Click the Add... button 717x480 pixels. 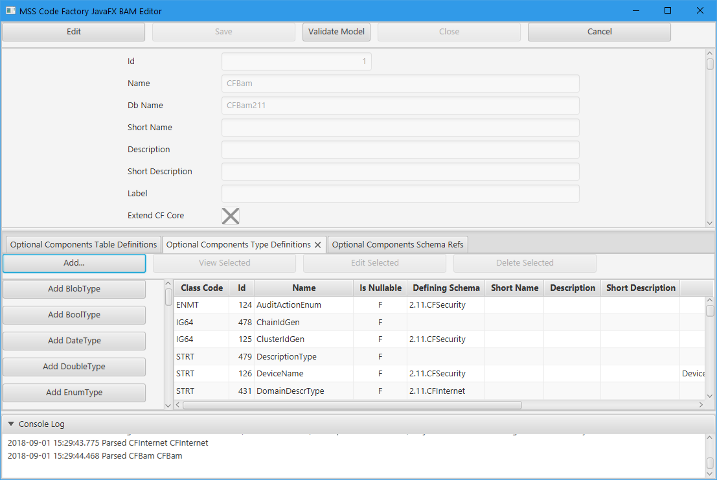(x=74, y=263)
